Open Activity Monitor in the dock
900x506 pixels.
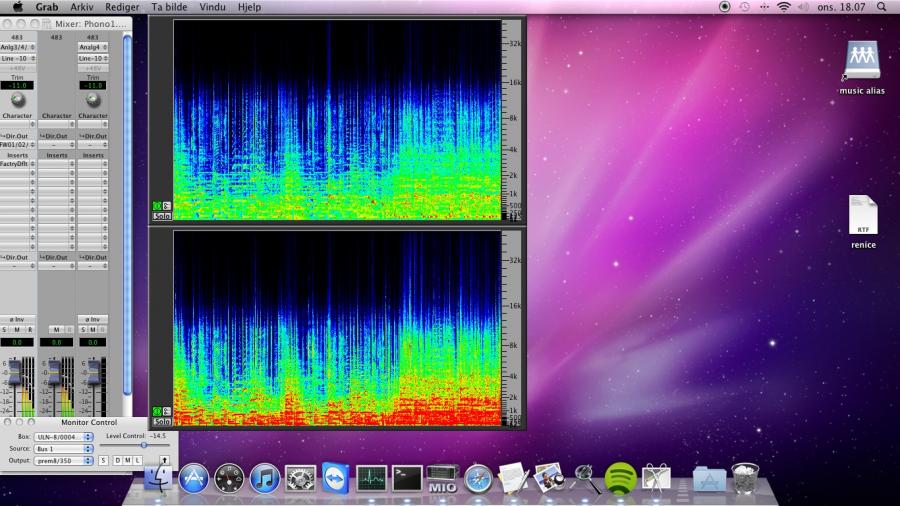(x=371, y=478)
